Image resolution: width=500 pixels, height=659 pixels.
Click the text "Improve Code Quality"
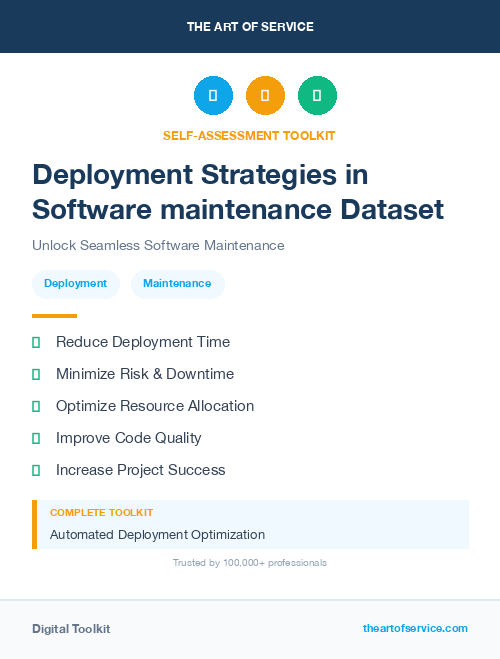click(x=129, y=438)
